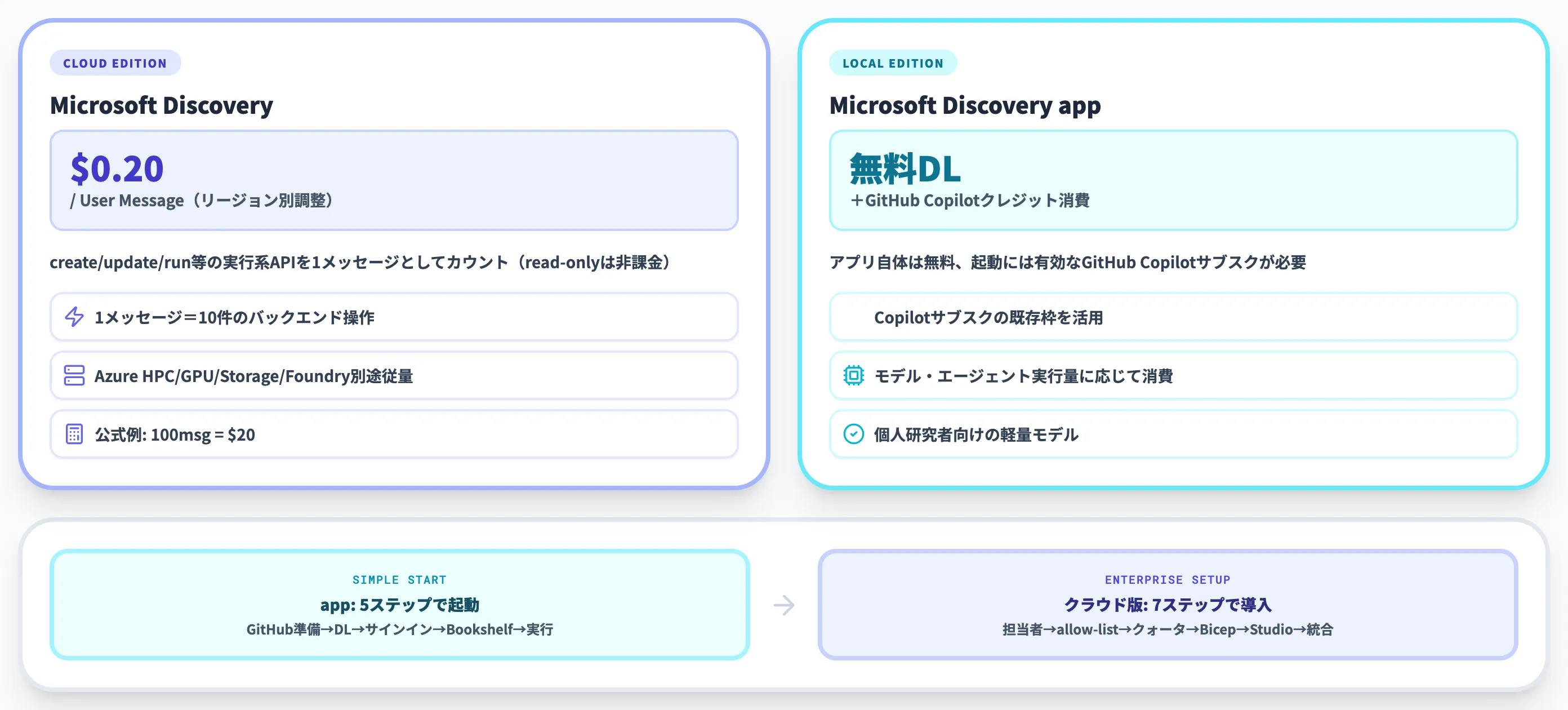Open the ENTERPRISE SETUP クラウド版 card

(x=1168, y=604)
